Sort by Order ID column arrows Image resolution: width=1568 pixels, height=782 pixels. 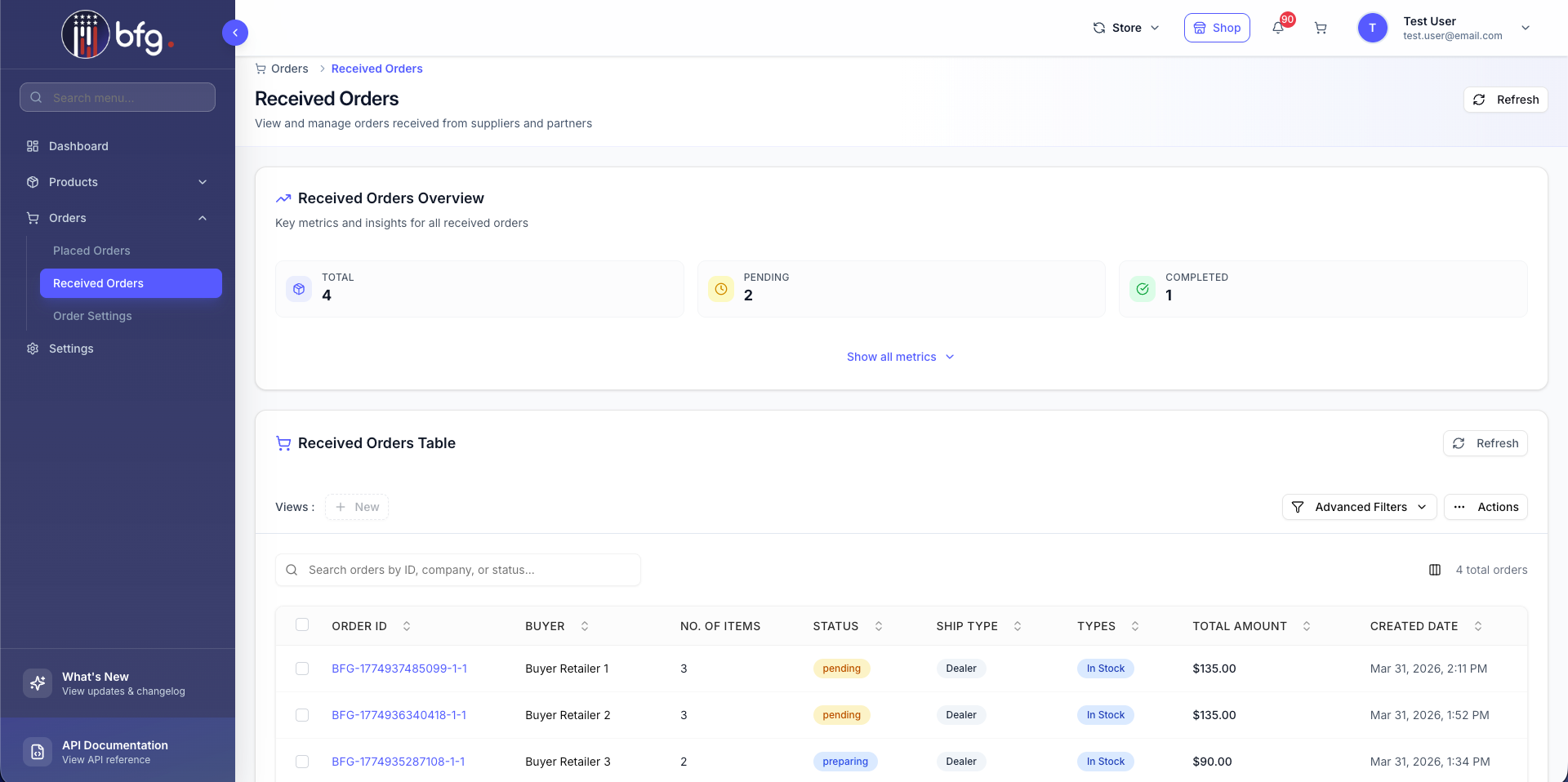pyautogui.click(x=407, y=626)
